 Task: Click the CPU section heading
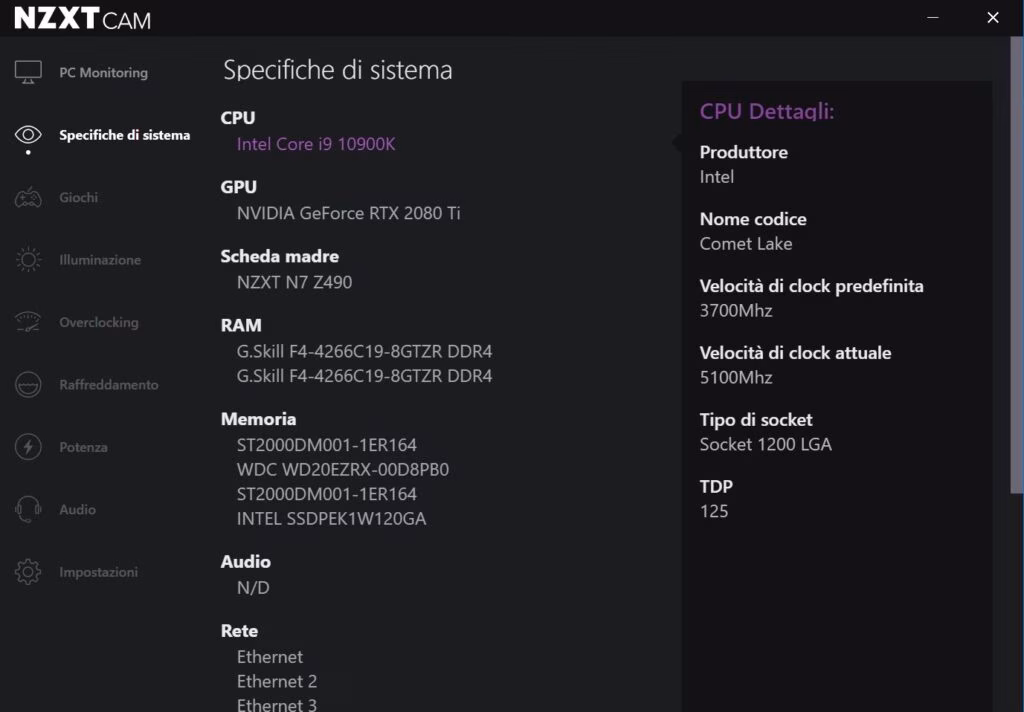pyautogui.click(x=238, y=118)
